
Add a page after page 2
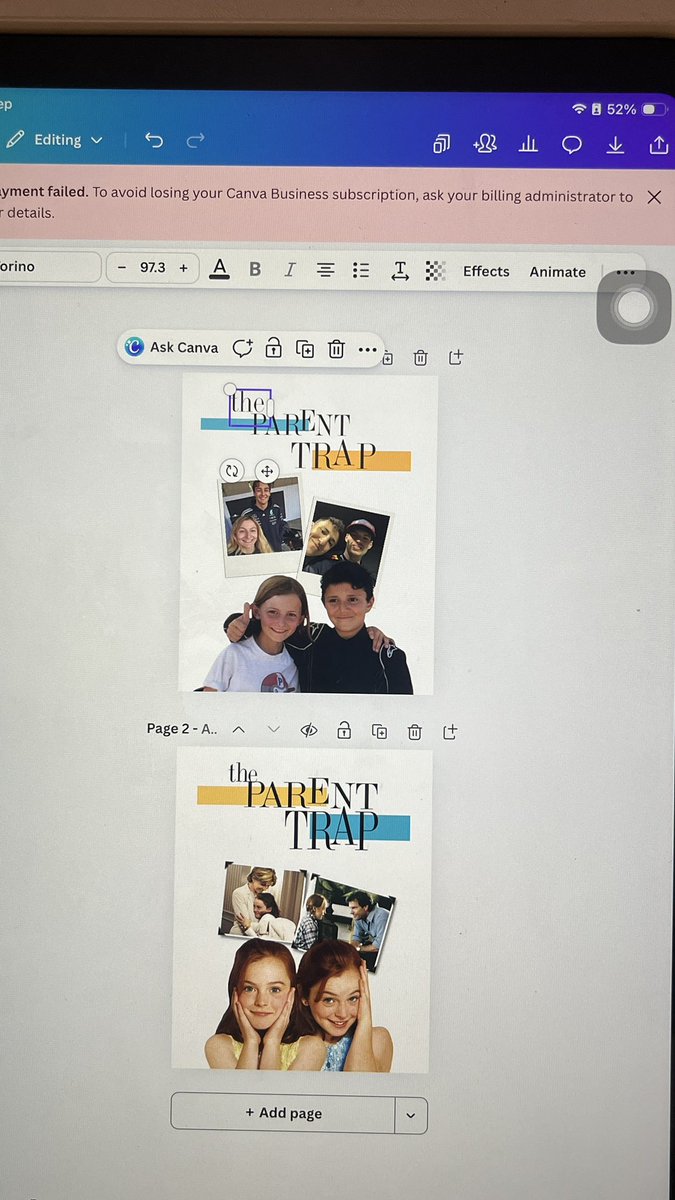click(450, 732)
